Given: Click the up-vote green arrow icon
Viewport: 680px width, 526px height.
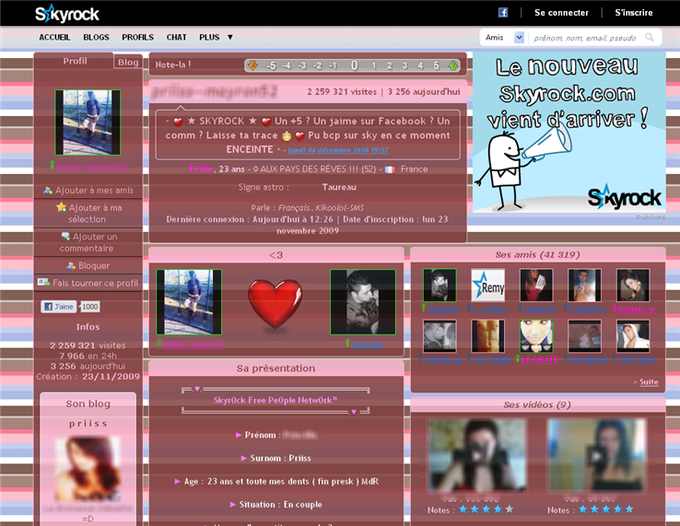Looking at the screenshot, I should [x=453, y=65].
